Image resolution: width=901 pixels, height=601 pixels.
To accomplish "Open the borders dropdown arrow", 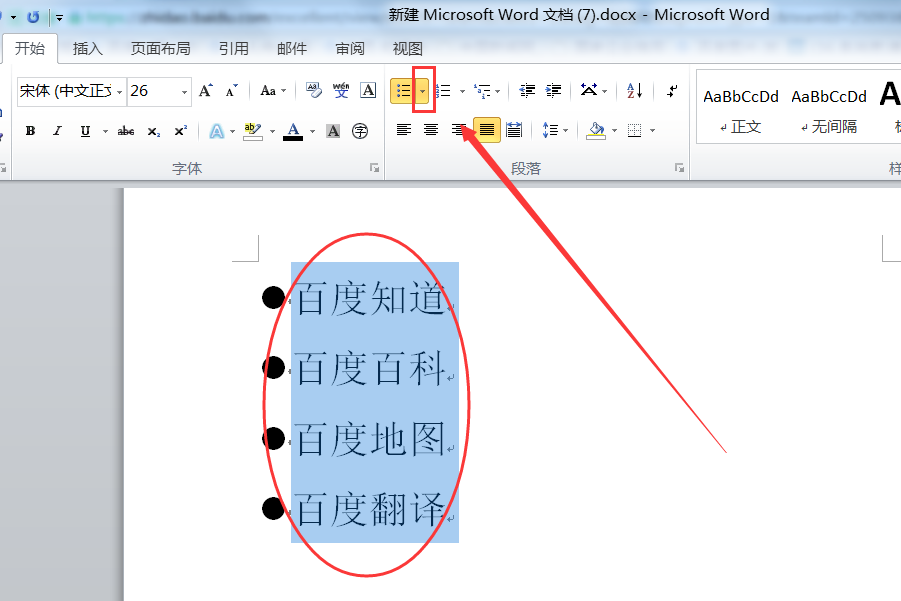I will pos(653,130).
